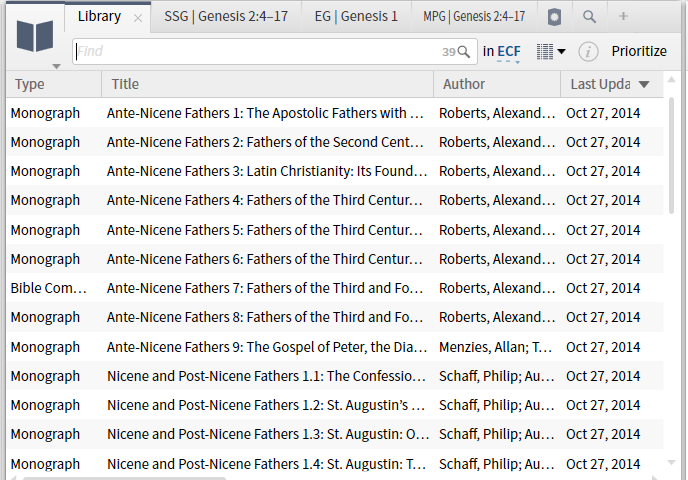Click Monograph type cell for Nicene Fathers 1.4
The height and width of the screenshot is (480, 688).
tap(45, 464)
